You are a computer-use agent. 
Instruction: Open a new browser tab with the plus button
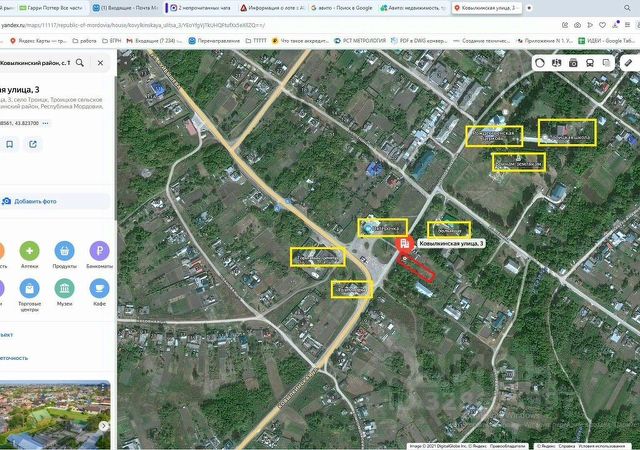click(x=529, y=8)
